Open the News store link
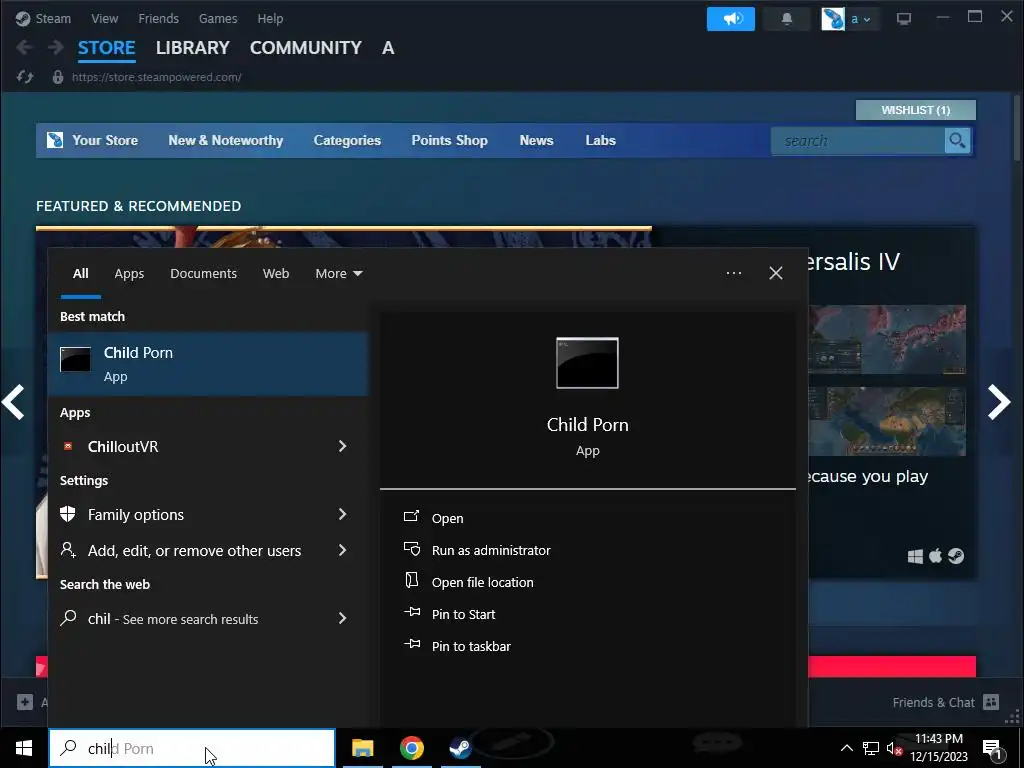The image size is (1024, 768). tap(536, 140)
